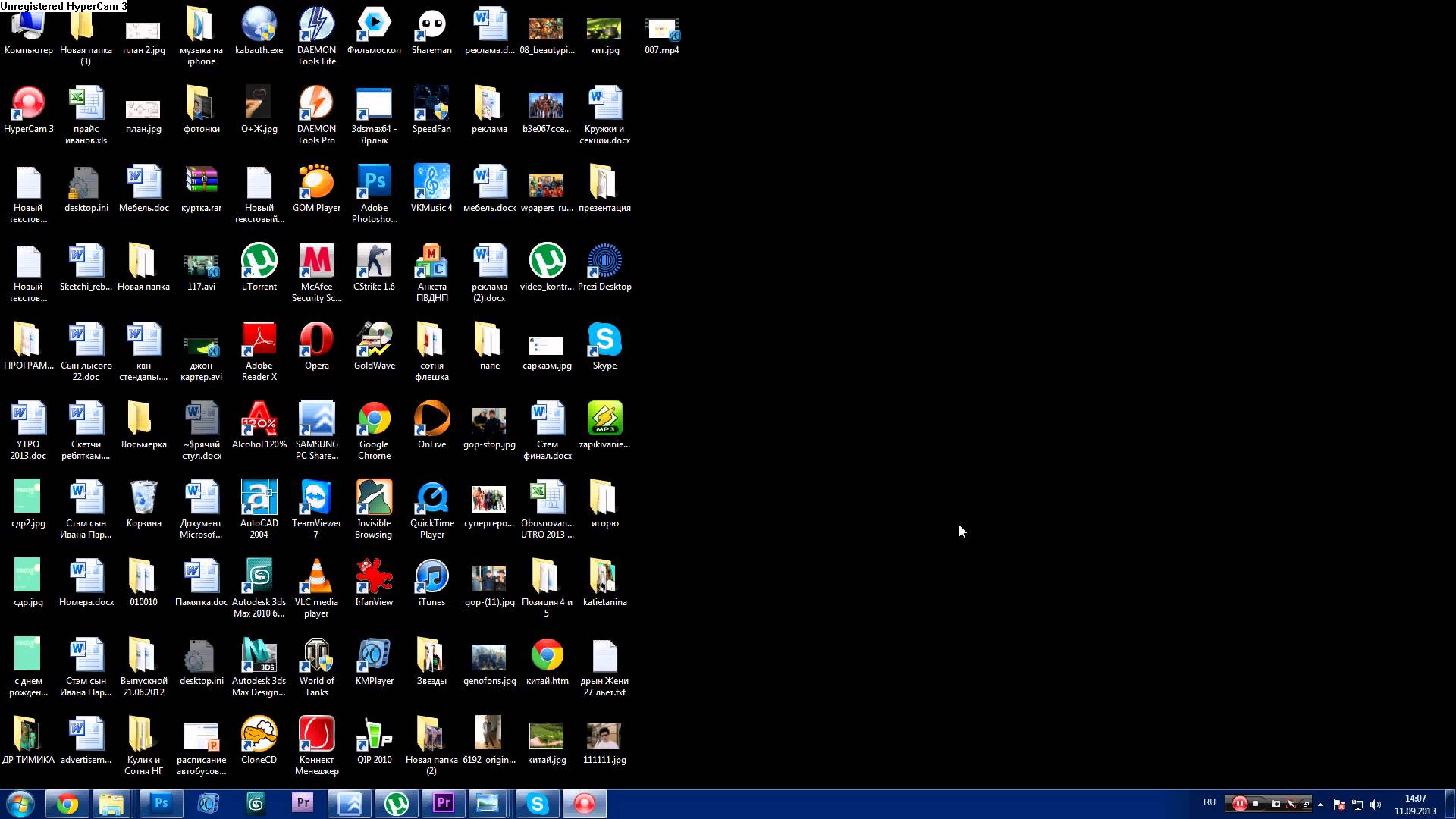Open the Action Center flag icon
This screenshot has width=1456, height=819.
[1339, 805]
